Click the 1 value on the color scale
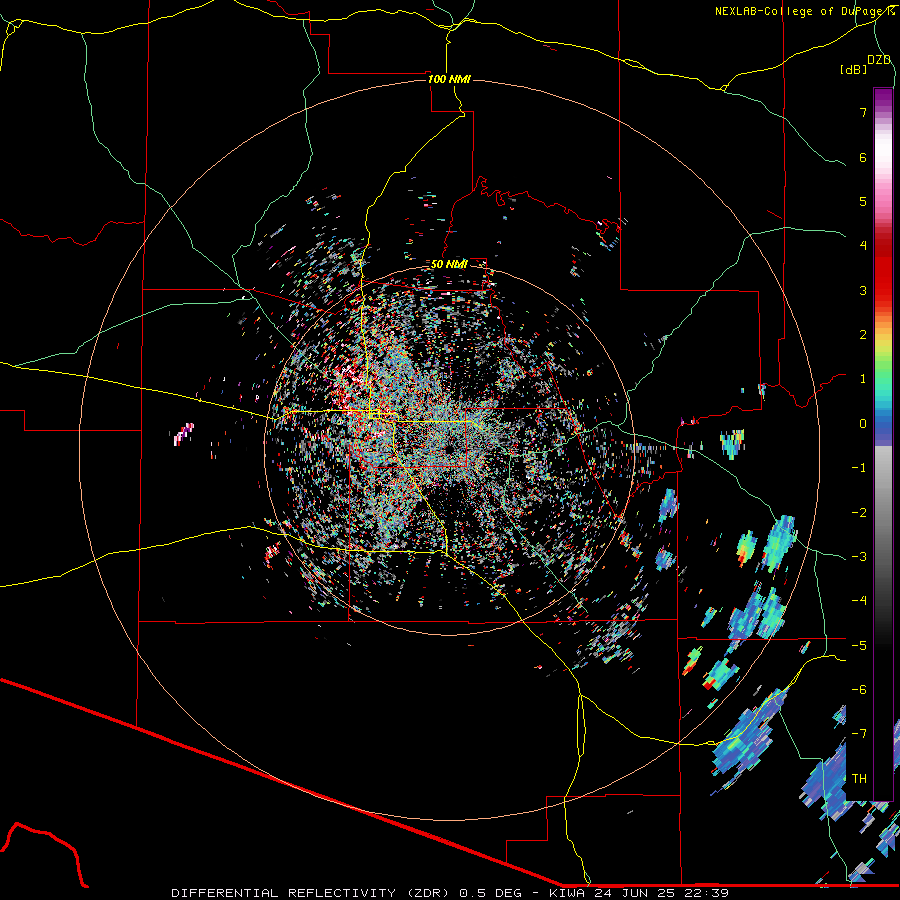The image size is (900, 900). [863, 379]
